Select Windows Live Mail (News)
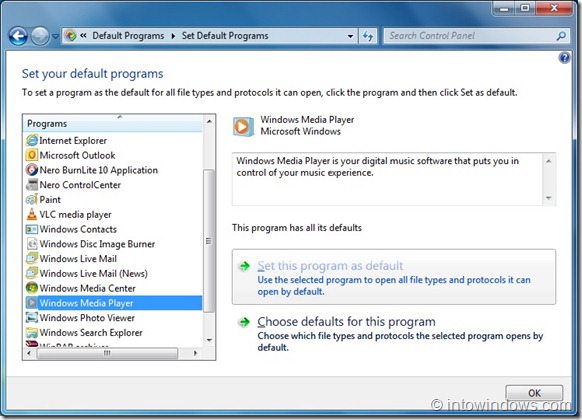This screenshot has height=420, width=582. coord(94,273)
